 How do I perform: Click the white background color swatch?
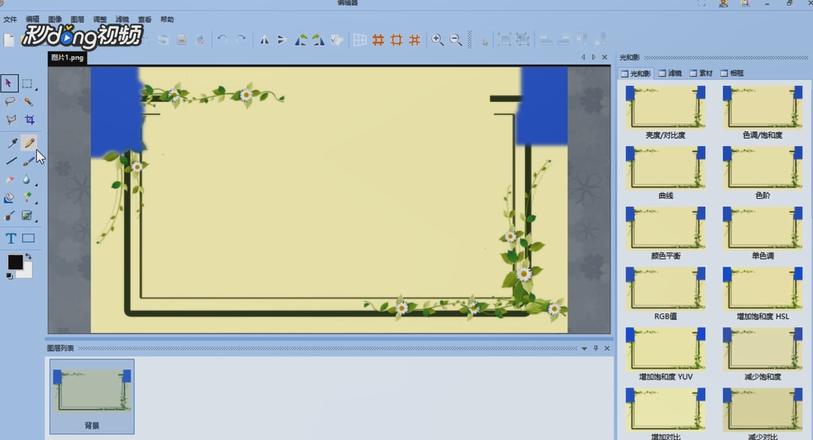[x=27, y=271]
